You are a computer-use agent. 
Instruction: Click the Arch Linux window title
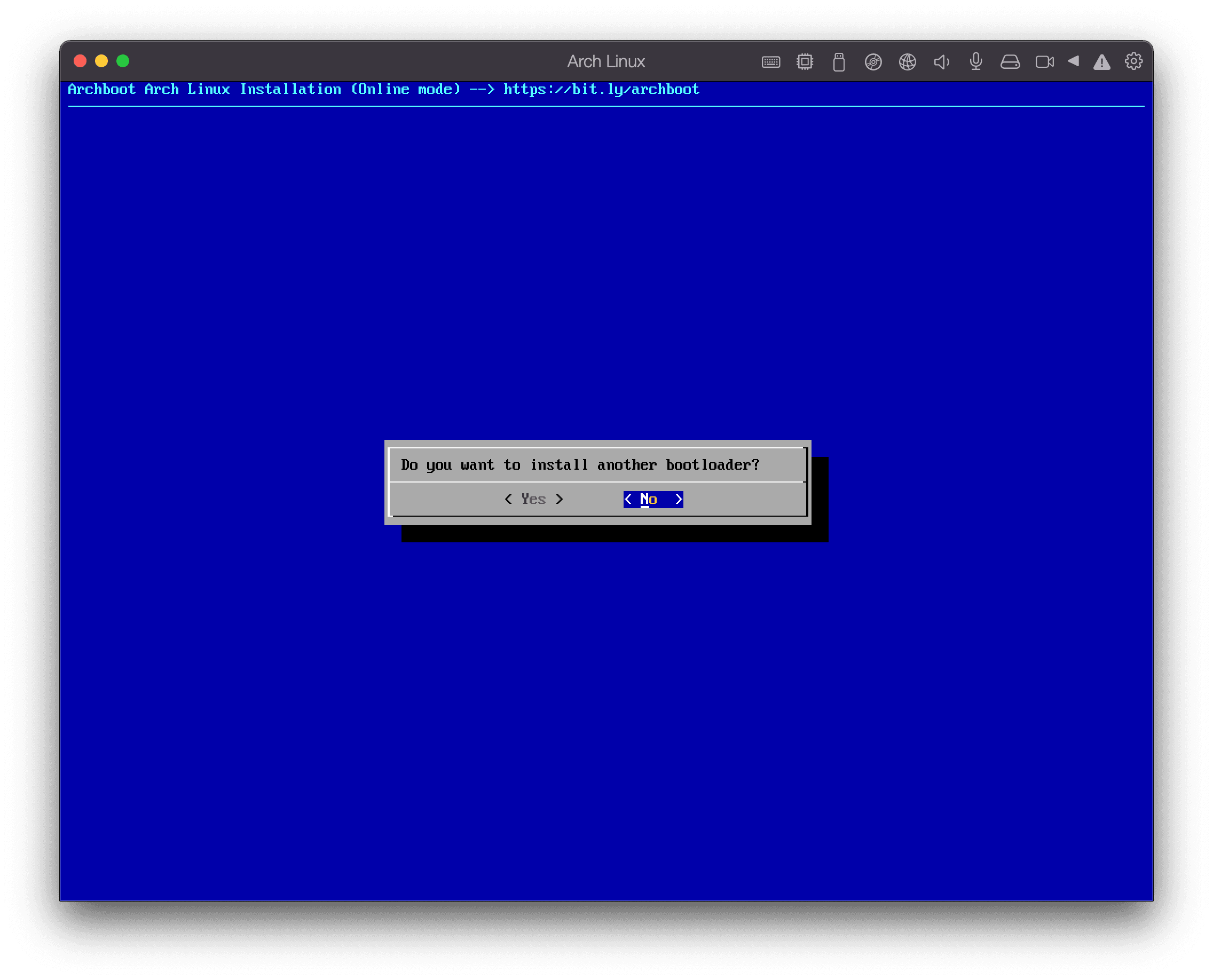click(606, 61)
